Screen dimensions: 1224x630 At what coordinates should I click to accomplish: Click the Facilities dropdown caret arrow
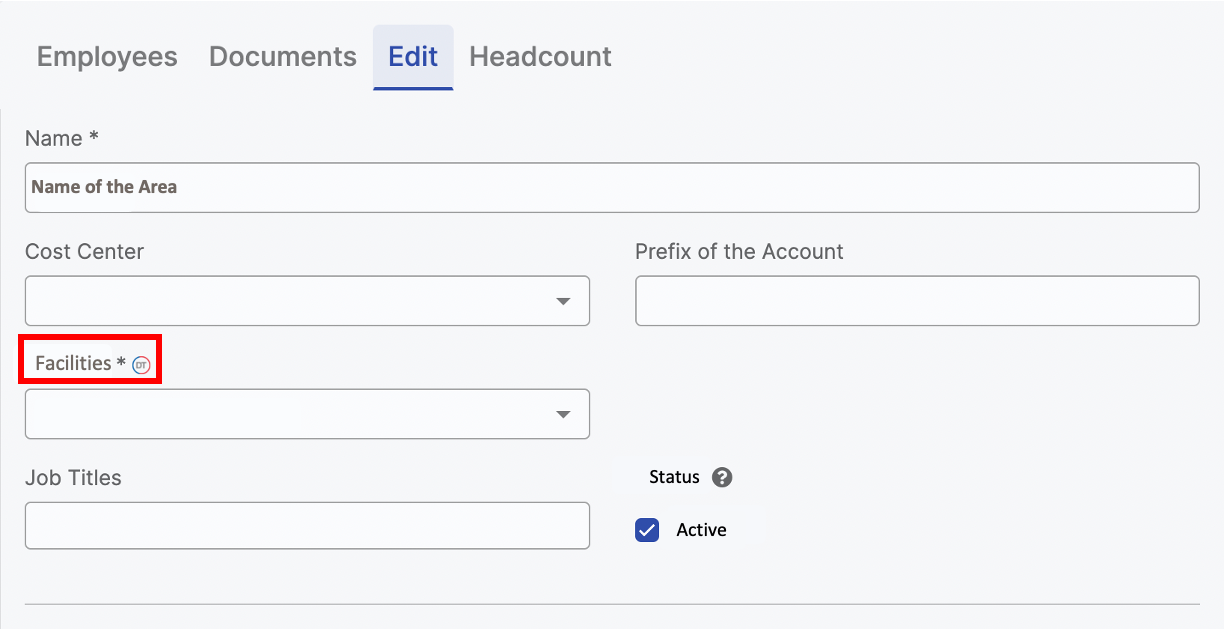563,414
